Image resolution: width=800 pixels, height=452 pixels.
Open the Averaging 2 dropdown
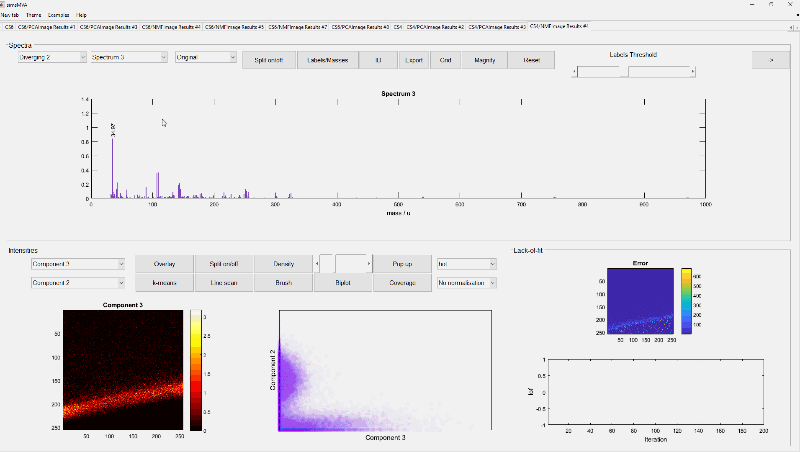tap(50, 58)
